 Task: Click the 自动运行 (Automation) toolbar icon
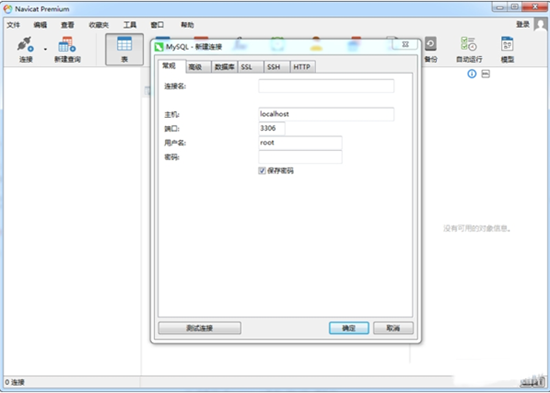pos(469,49)
